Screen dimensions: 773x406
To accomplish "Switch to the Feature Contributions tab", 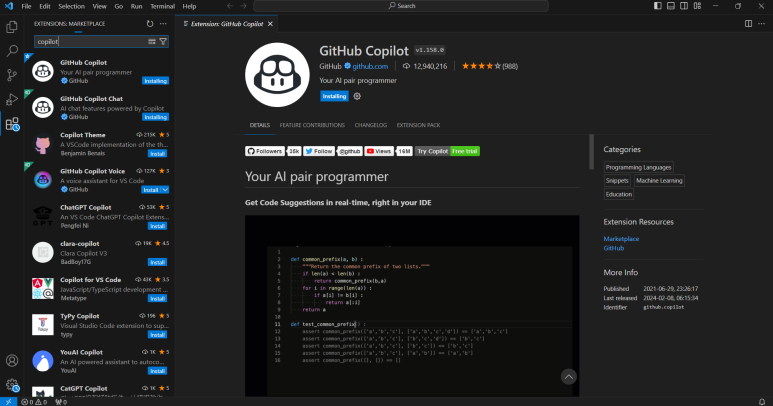I will tap(312, 125).
